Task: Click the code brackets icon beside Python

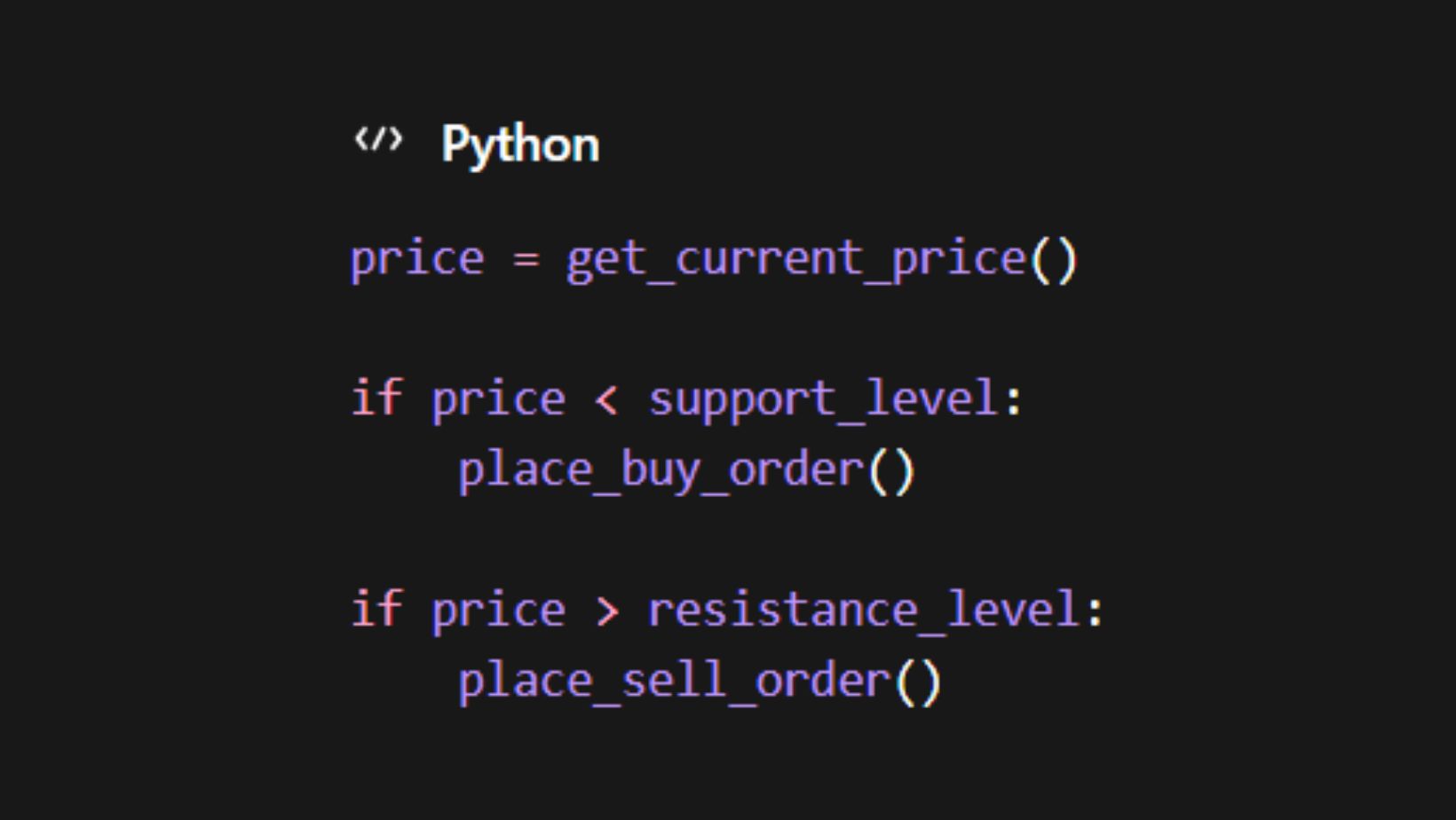Action: [378, 140]
